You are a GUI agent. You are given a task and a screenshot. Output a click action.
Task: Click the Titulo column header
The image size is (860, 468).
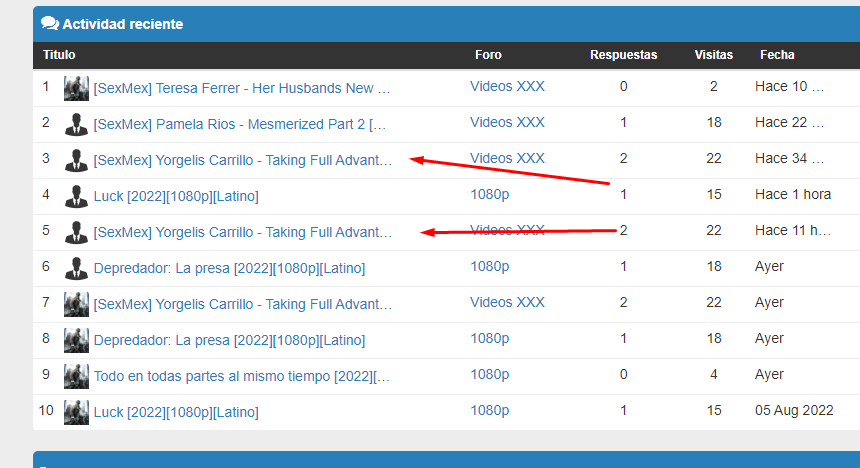point(59,55)
